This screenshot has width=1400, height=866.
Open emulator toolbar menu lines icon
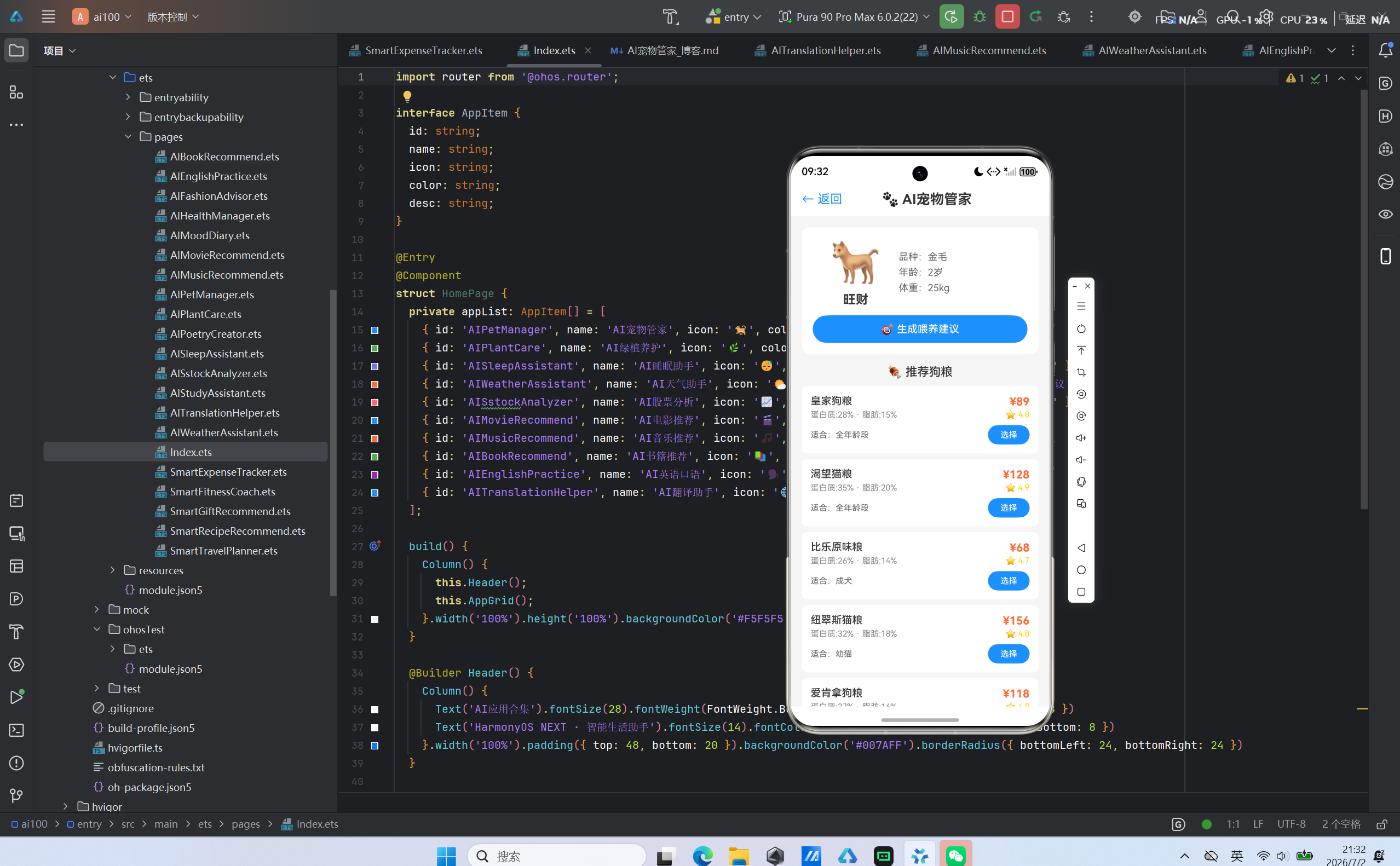[1081, 307]
